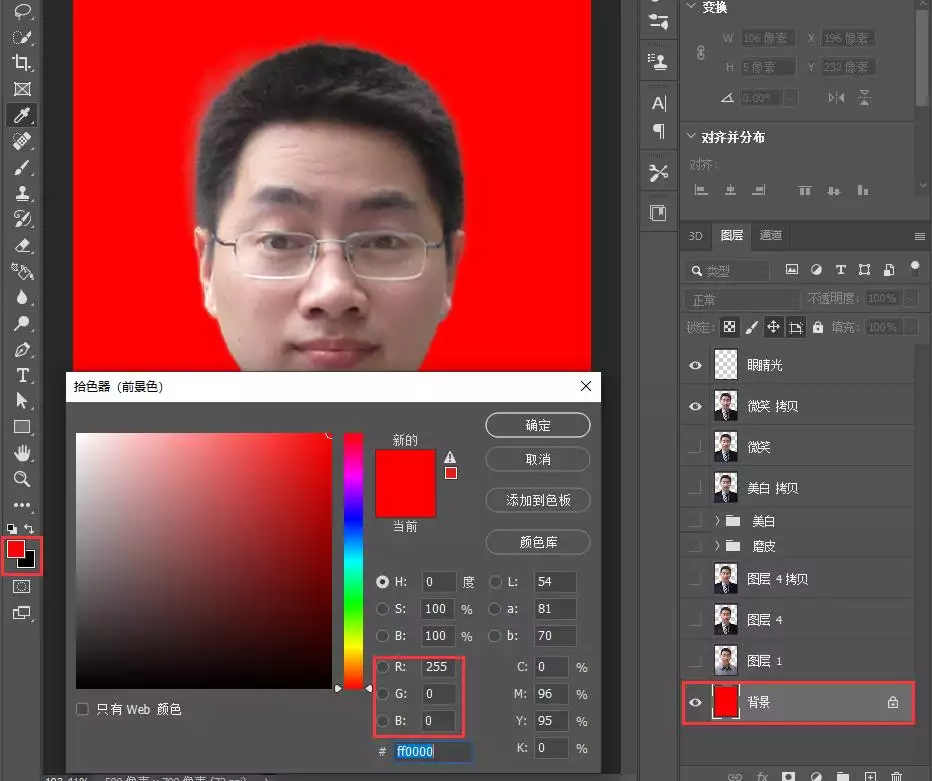Image resolution: width=932 pixels, height=781 pixels.
Task: Select the L lightness radio button
Action: 495,582
